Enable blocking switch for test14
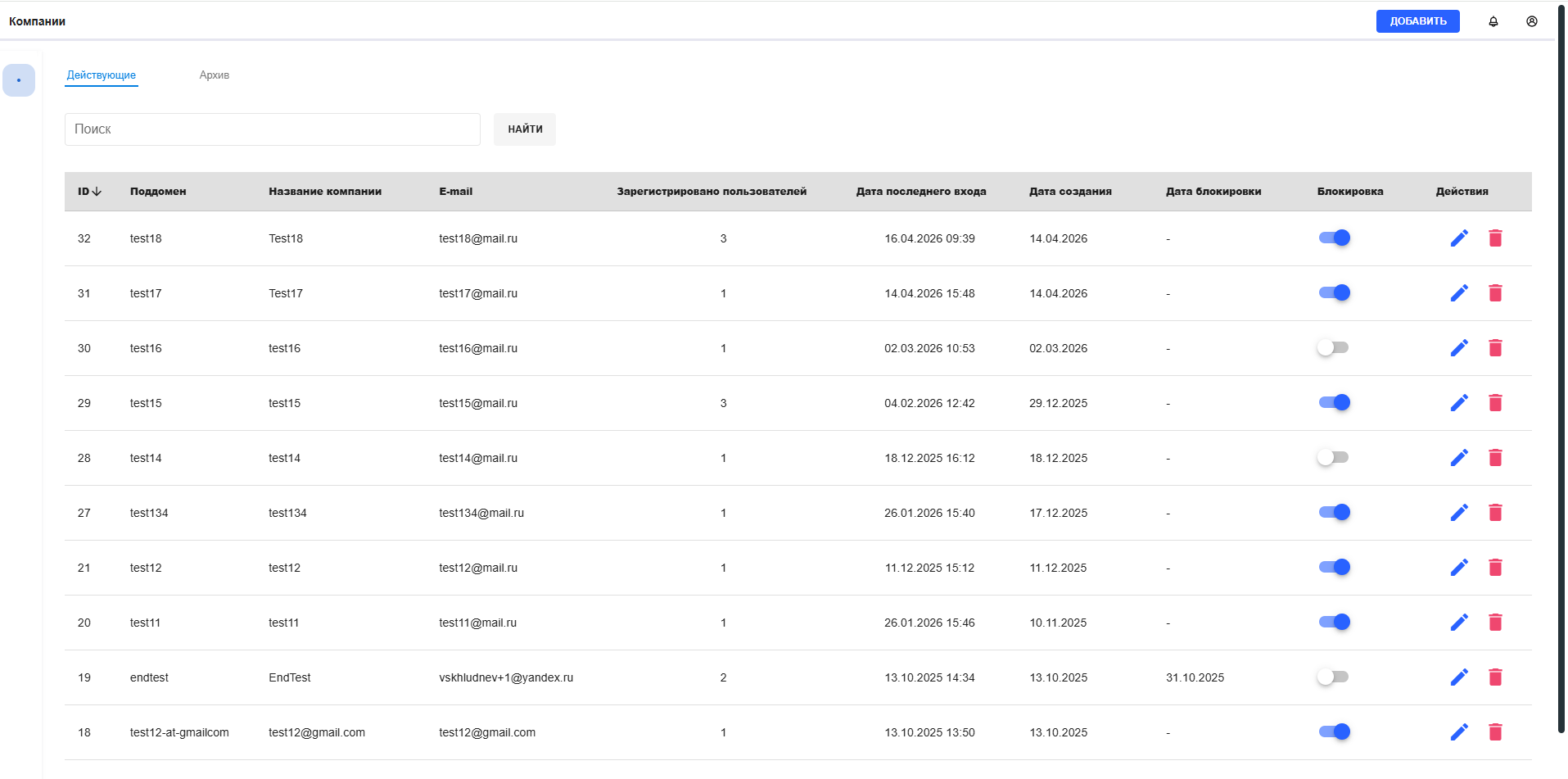This screenshot has height=779, width=1568. tap(1333, 457)
